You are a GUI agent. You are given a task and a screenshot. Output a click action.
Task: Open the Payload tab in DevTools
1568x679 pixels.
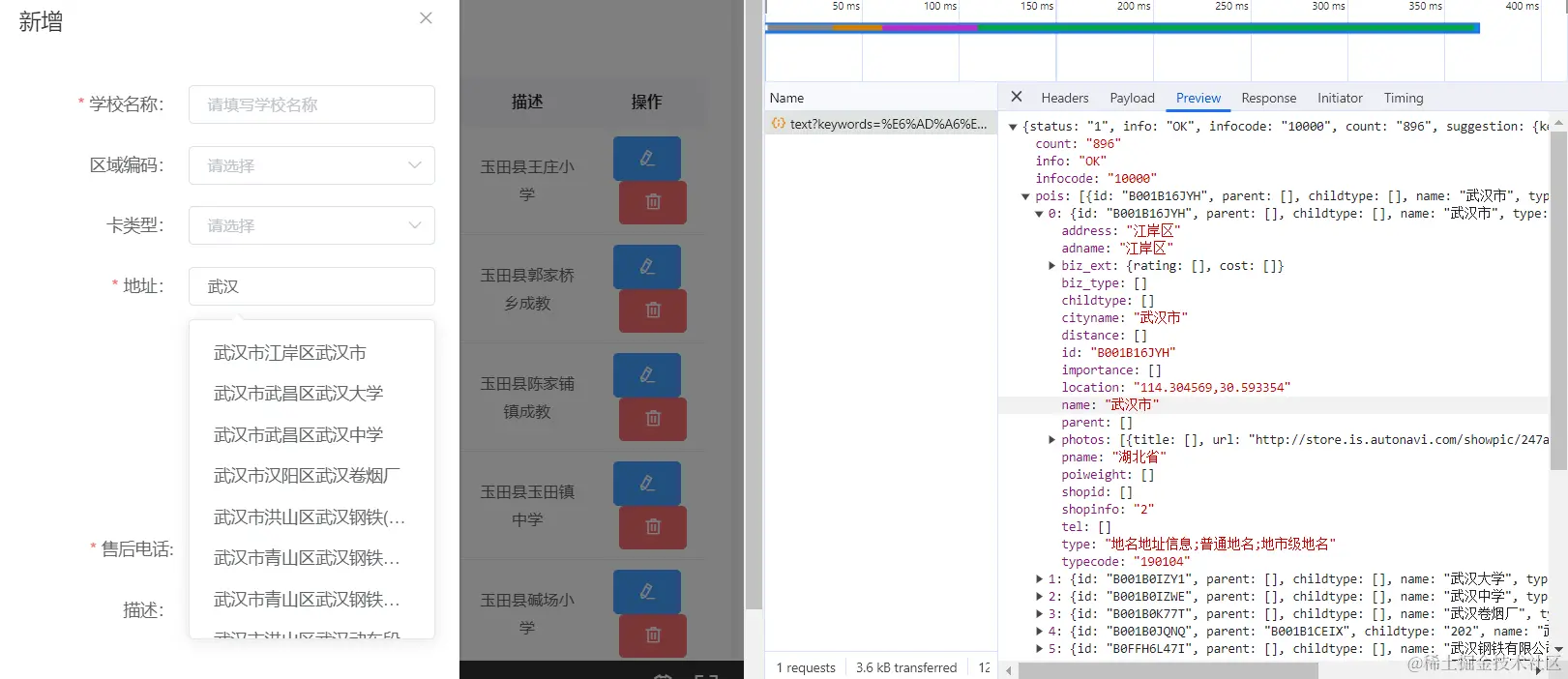coord(1132,98)
